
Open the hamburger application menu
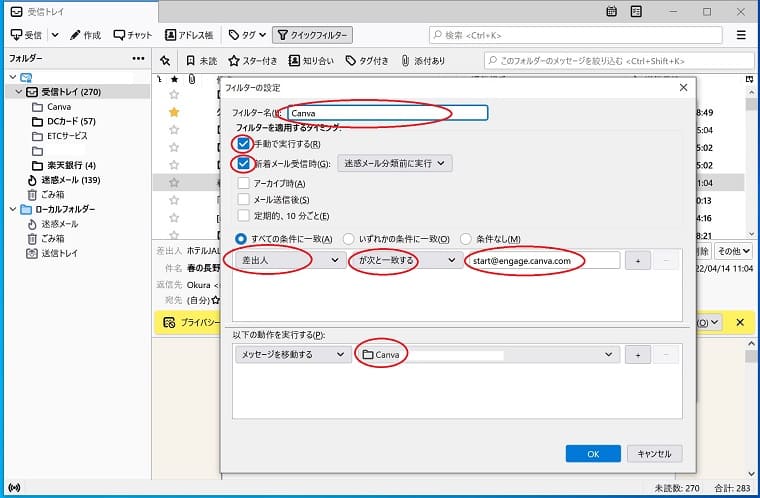pyautogui.click(x=741, y=35)
